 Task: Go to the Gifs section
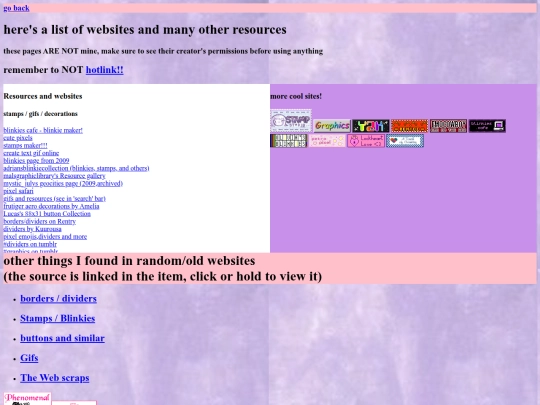click(x=29, y=358)
